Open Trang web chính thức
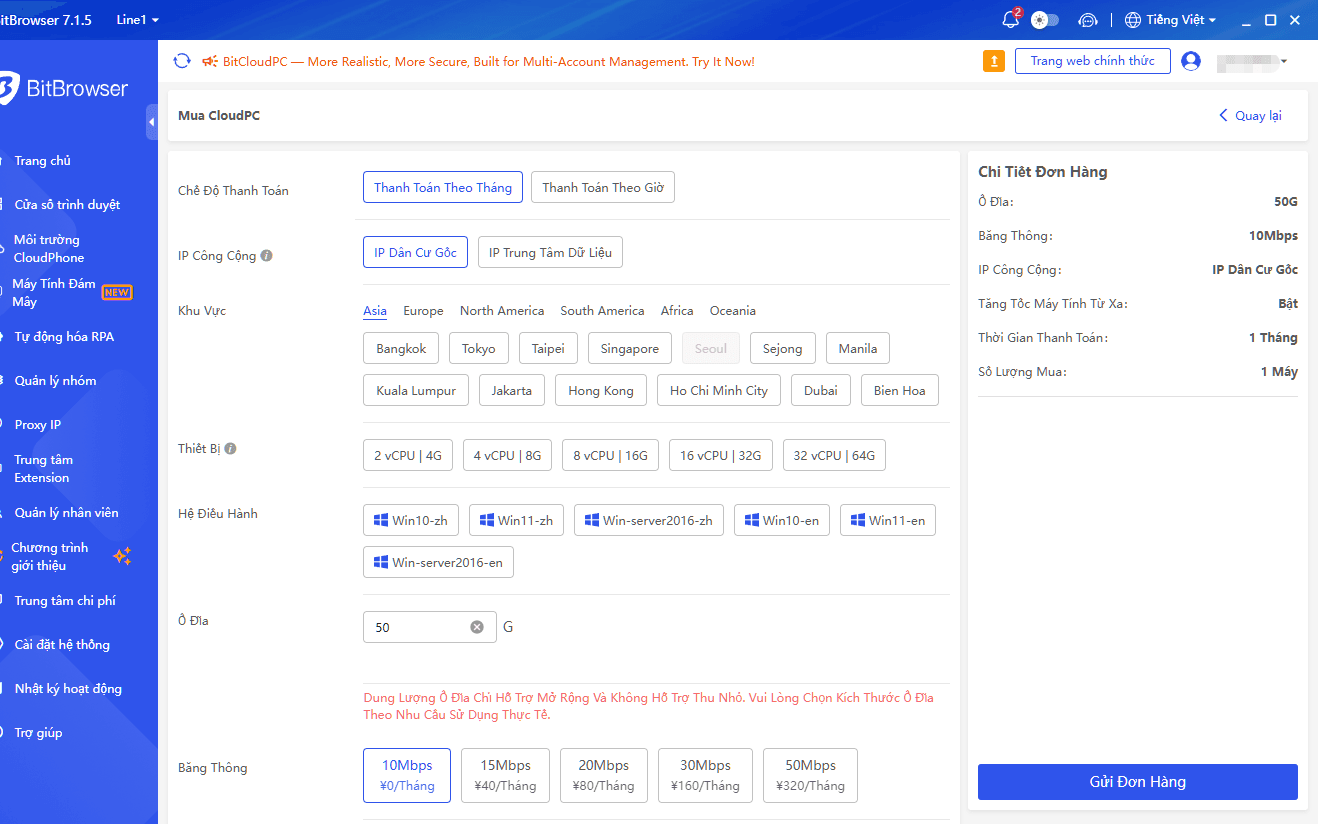 [1092, 61]
